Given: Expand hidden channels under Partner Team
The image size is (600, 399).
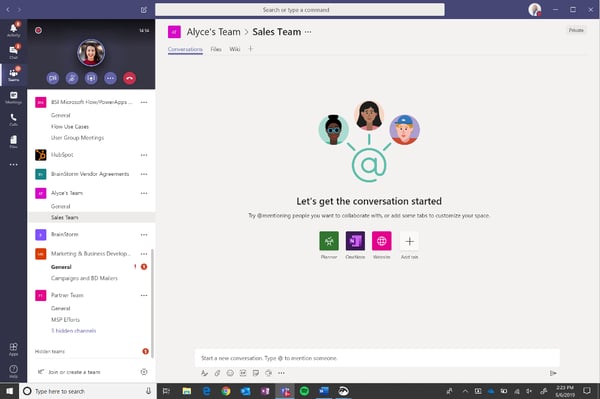Looking at the screenshot, I should coord(74,331).
